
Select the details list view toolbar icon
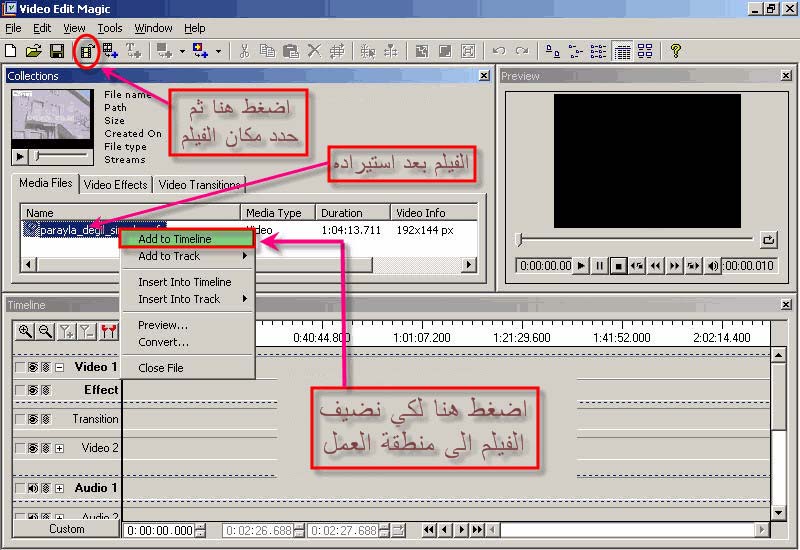[622, 51]
